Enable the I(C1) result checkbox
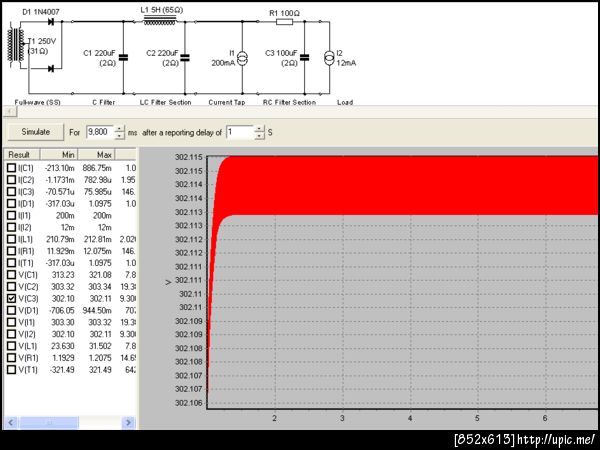This screenshot has height=450, width=600. coord(11,168)
